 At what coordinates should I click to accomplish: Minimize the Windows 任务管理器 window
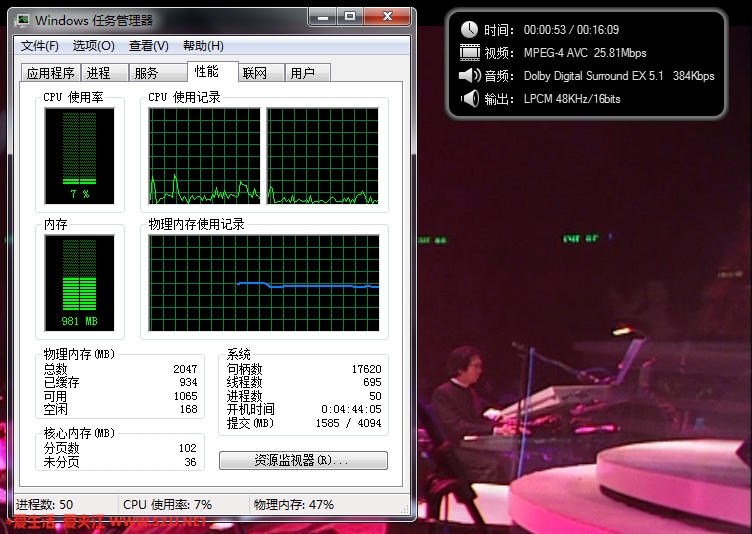tap(323, 17)
